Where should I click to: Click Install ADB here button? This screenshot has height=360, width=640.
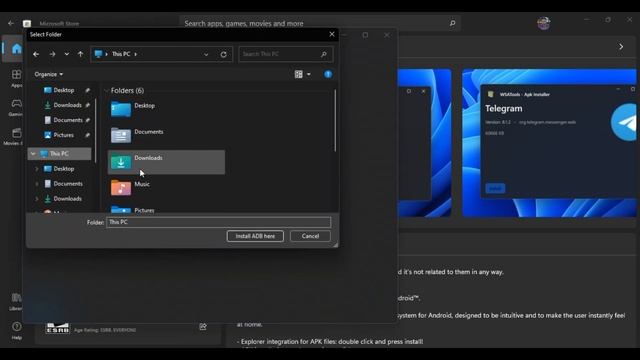pos(255,236)
